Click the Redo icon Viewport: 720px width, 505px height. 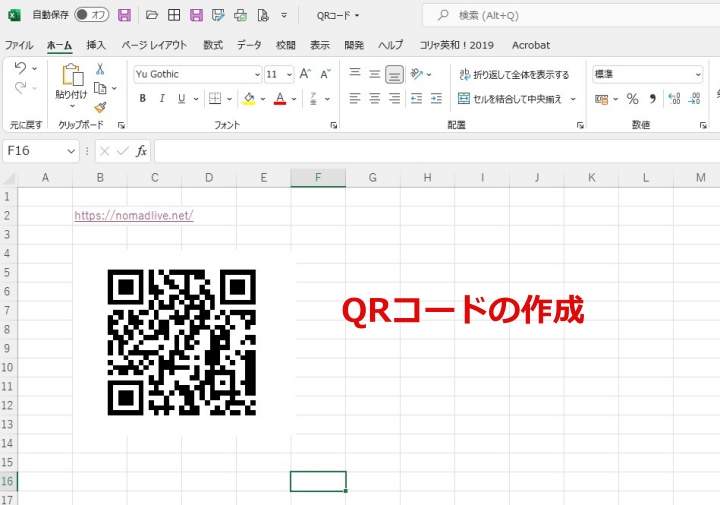[20, 87]
